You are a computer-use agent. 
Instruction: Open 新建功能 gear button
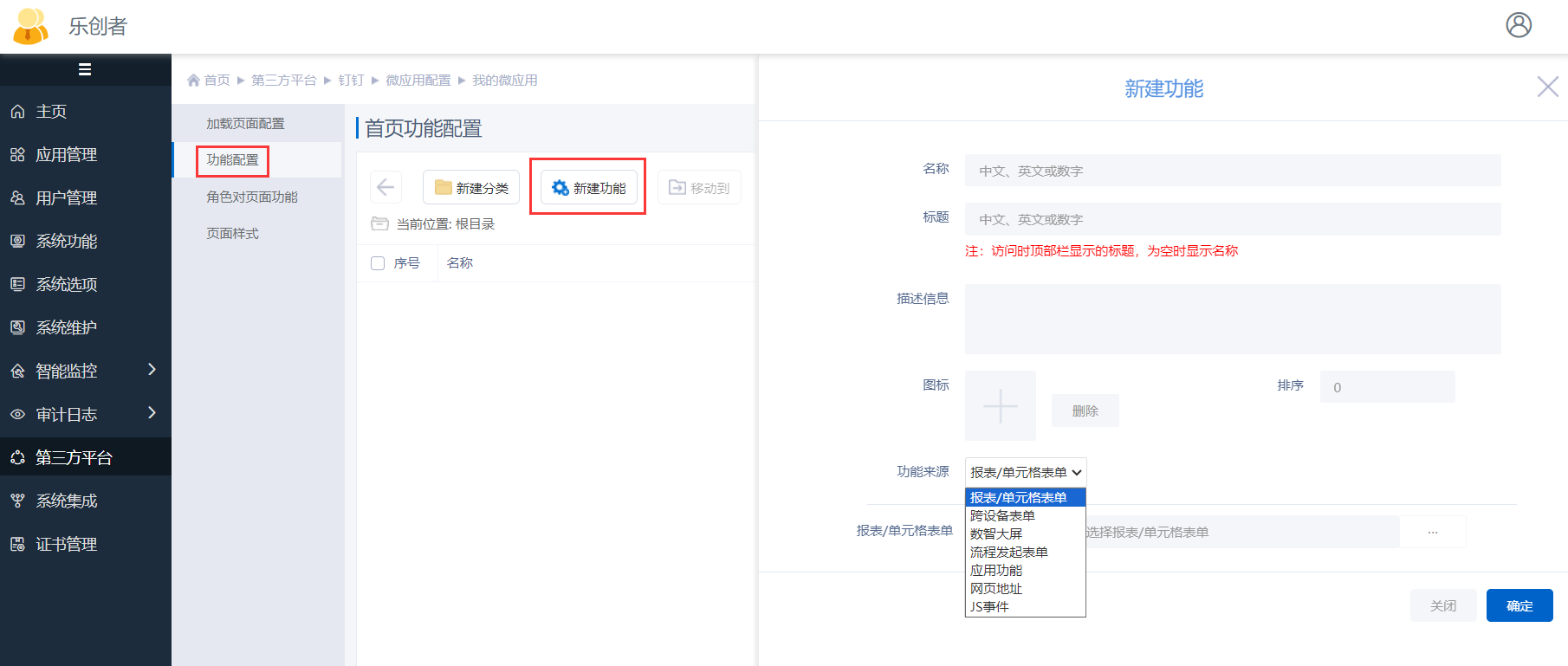(589, 188)
